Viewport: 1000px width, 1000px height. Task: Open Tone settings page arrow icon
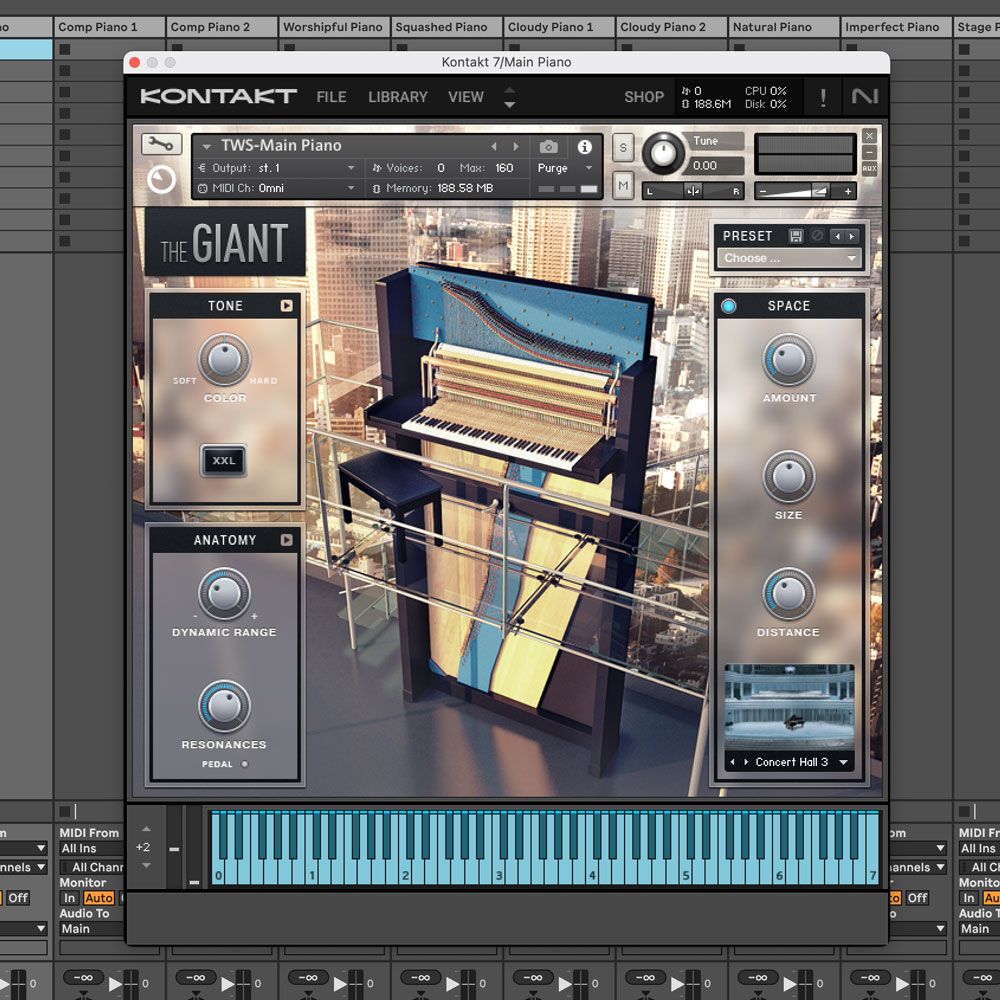pos(287,306)
